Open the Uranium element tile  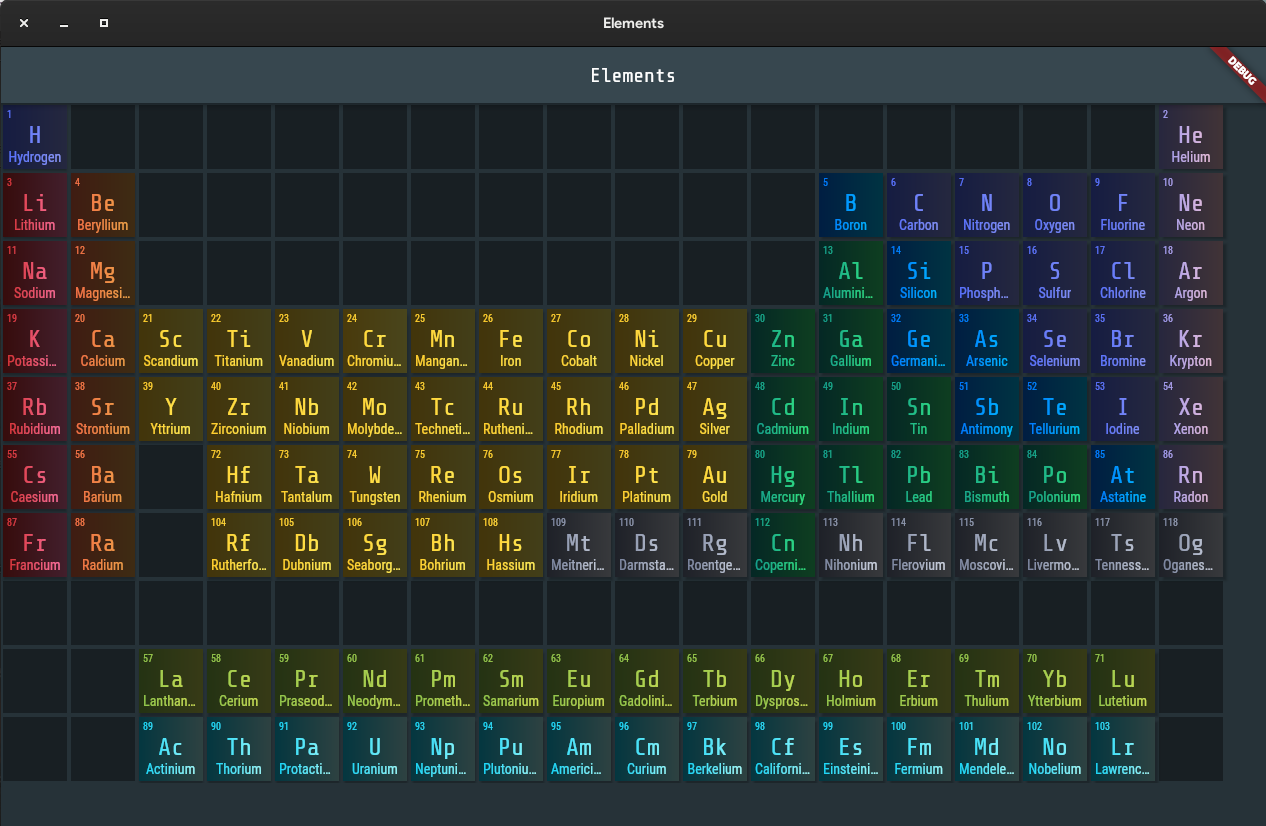374,750
